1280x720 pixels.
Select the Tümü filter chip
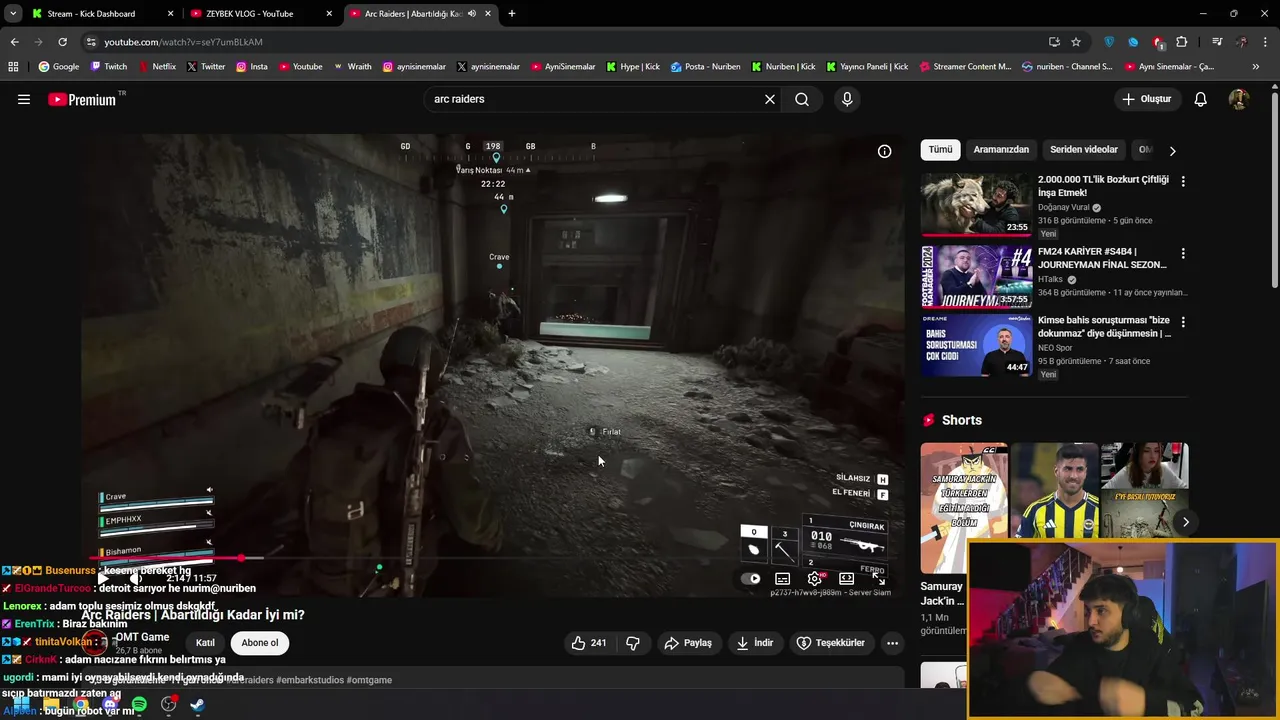940,150
